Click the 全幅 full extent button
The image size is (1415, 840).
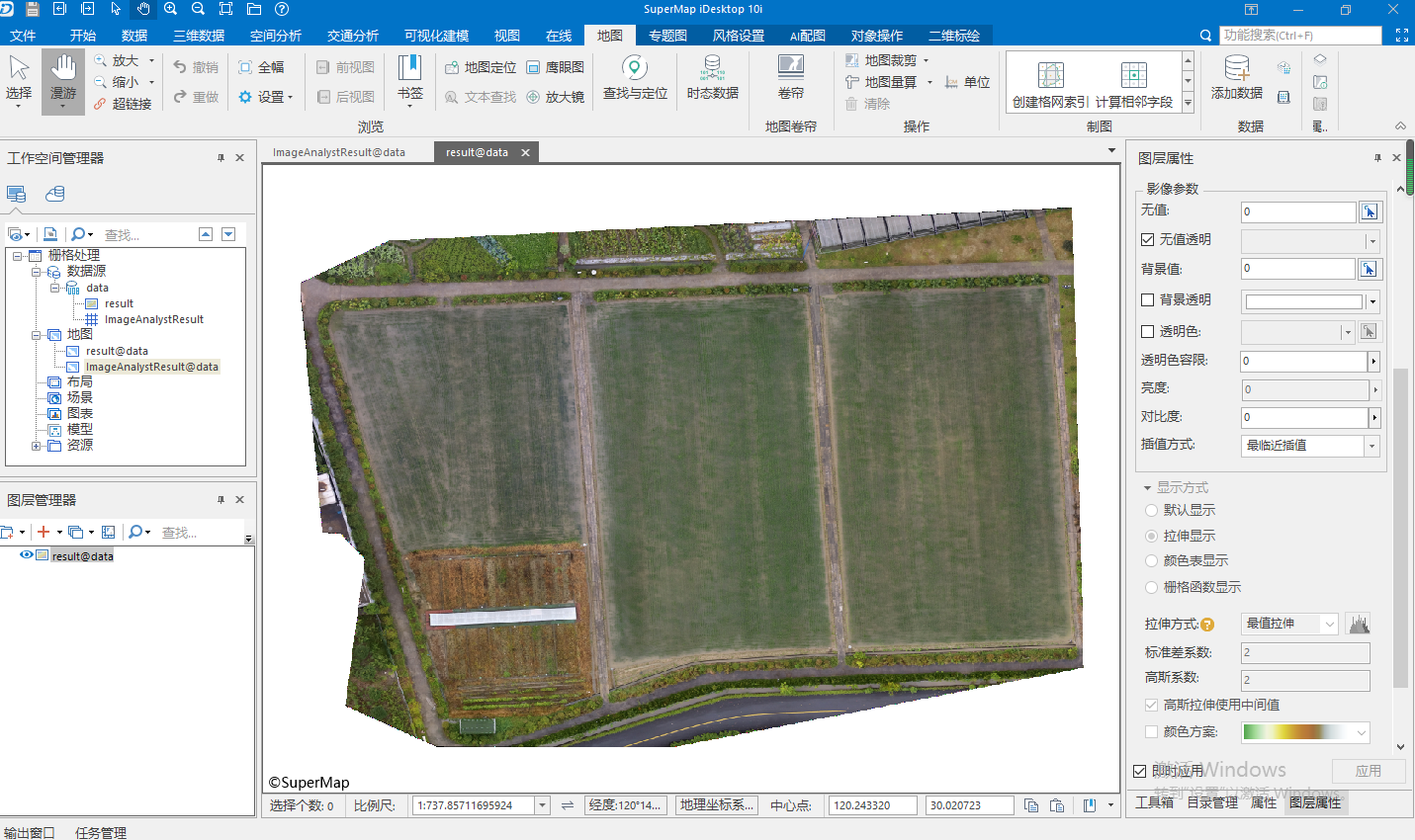click(261, 67)
